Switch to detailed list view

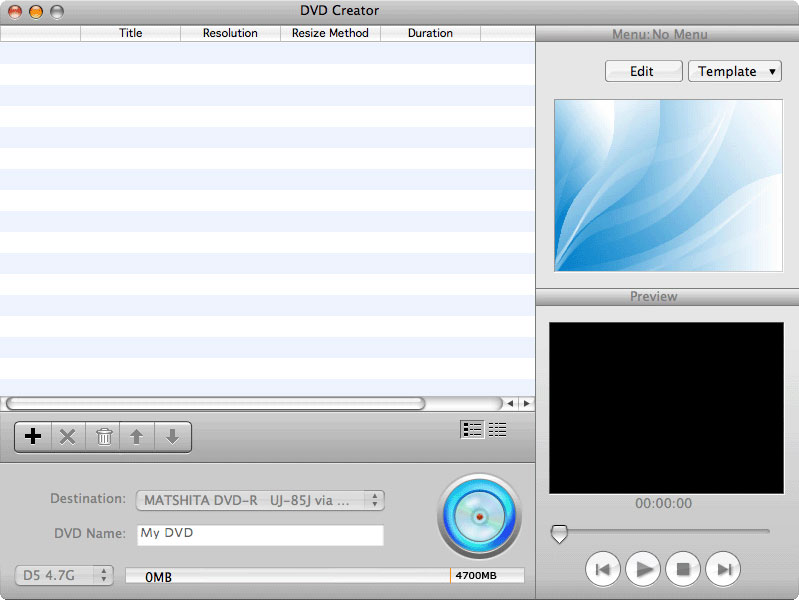pos(472,429)
